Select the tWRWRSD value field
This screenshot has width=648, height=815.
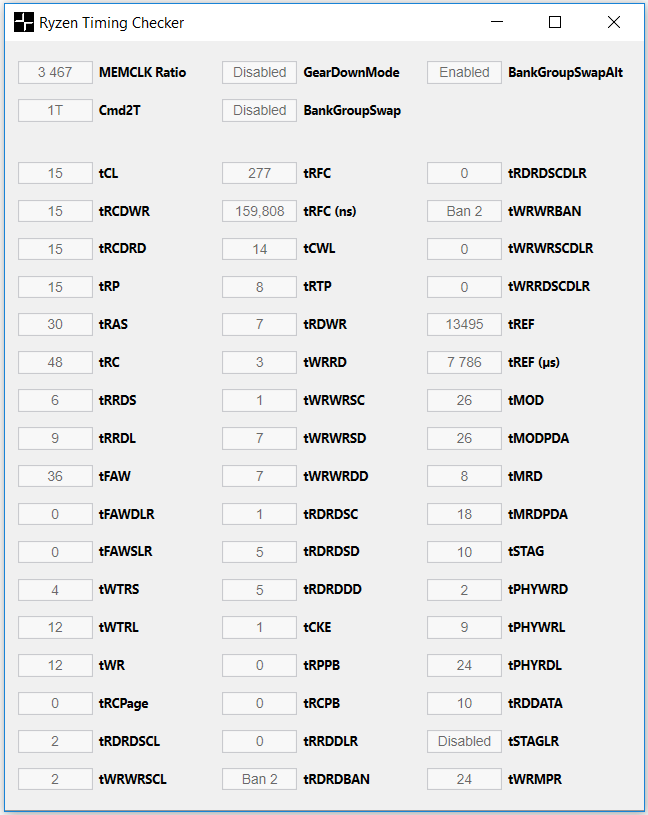pyautogui.click(x=260, y=438)
